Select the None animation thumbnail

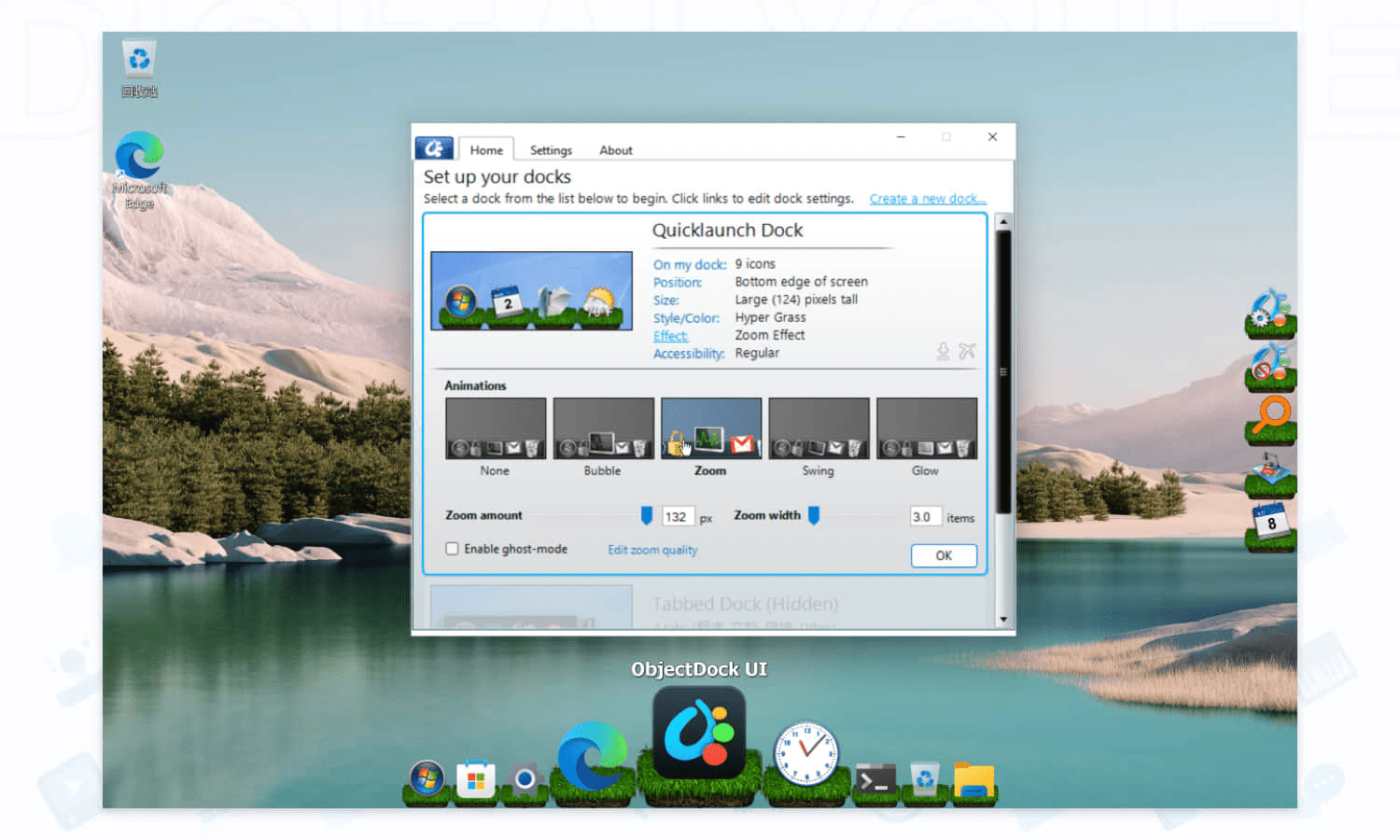pos(496,428)
